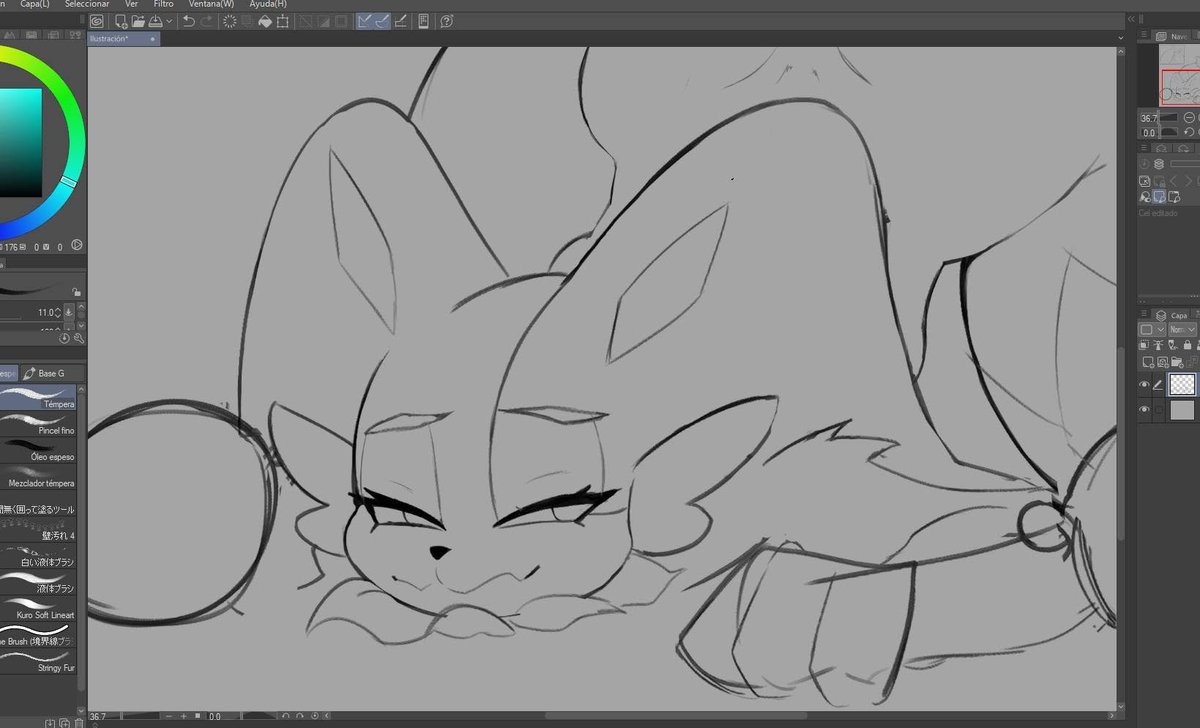Select the Mezclador témpera brush
Screen dimensions: 1200x728
(38, 475)
